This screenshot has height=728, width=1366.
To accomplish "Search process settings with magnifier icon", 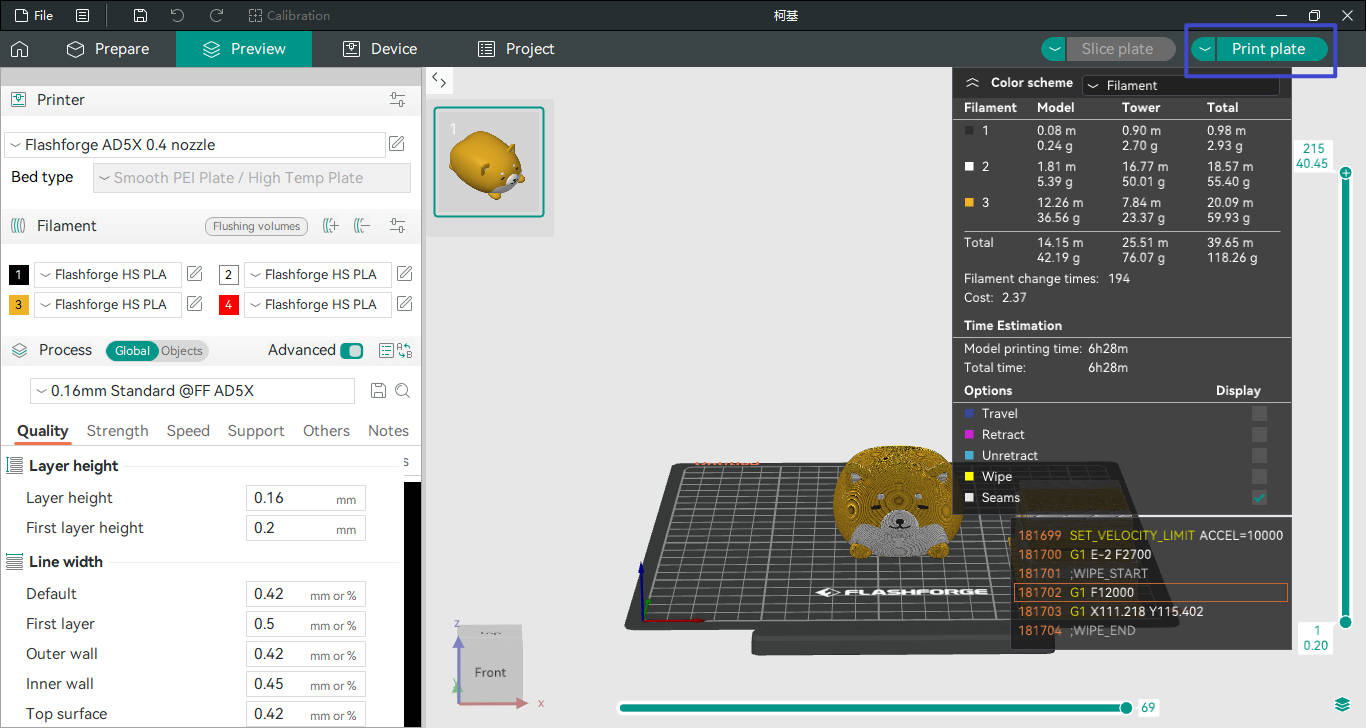I will click(402, 391).
